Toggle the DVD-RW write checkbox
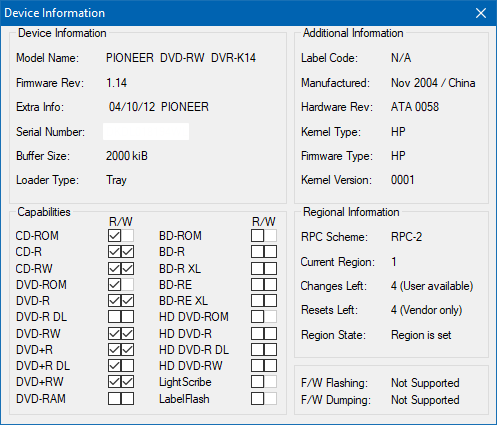Image resolution: width=497 pixels, height=425 pixels. (x=127, y=333)
